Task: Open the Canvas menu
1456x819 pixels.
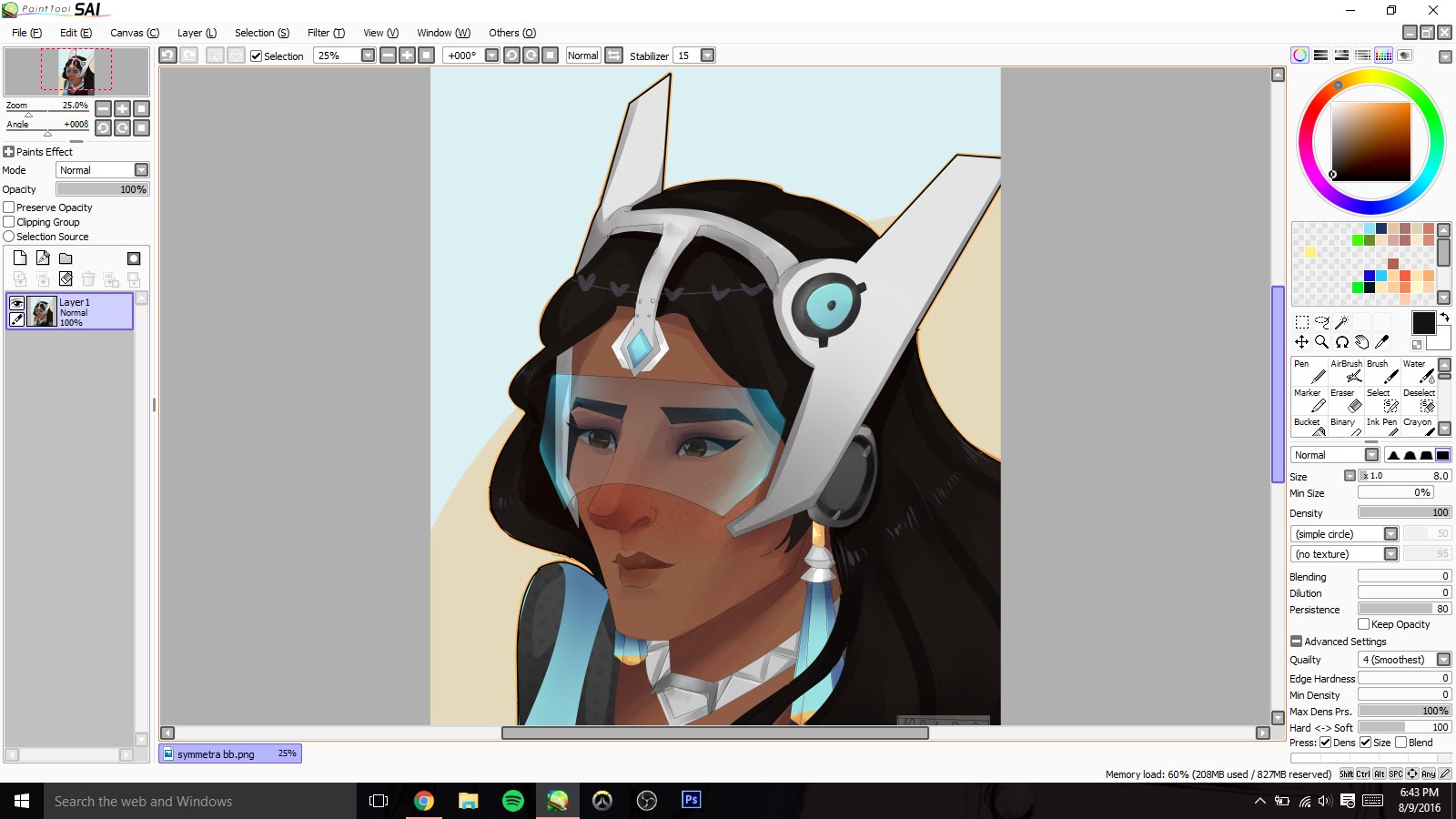Action: [134, 33]
